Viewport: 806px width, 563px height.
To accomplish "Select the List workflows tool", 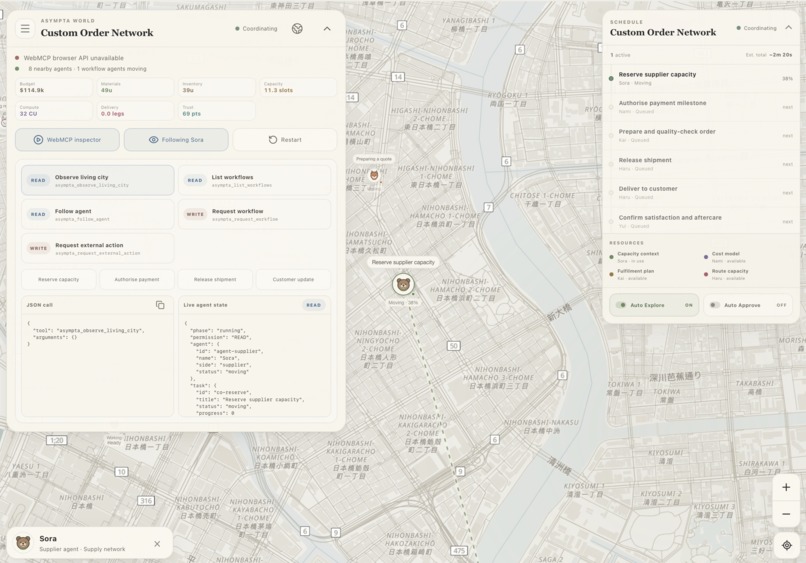I will pyautogui.click(x=254, y=180).
